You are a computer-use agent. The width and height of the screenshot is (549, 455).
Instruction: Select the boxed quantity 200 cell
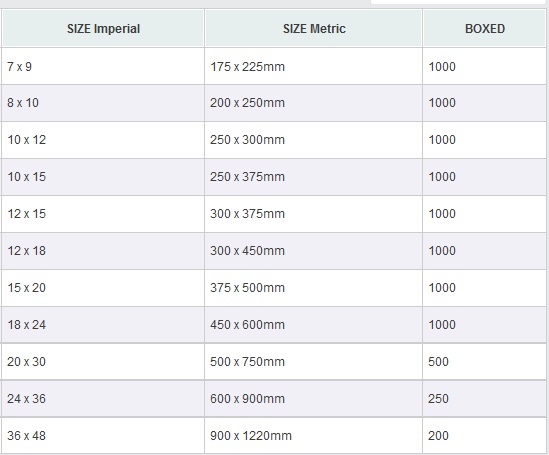click(484, 436)
